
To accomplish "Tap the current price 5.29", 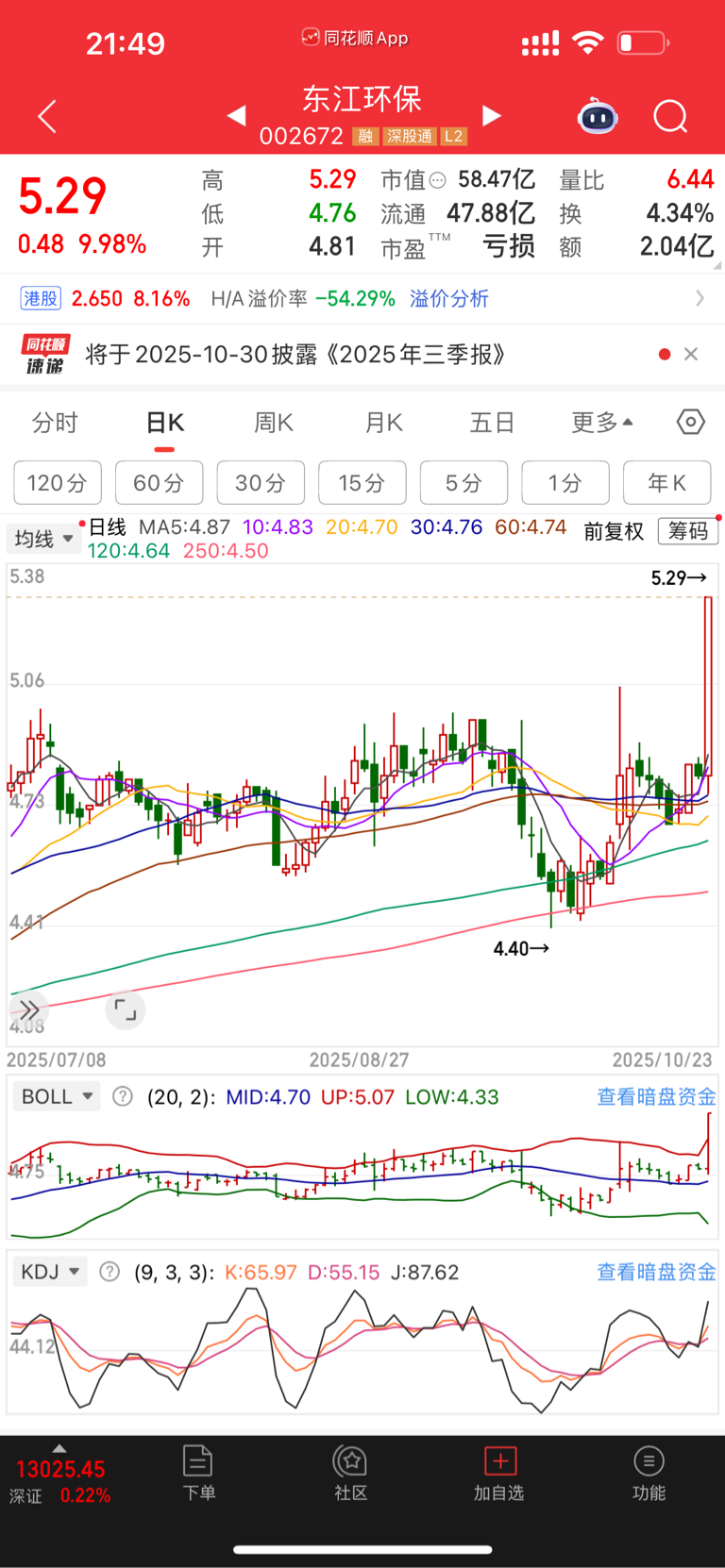I will [62, 196].
